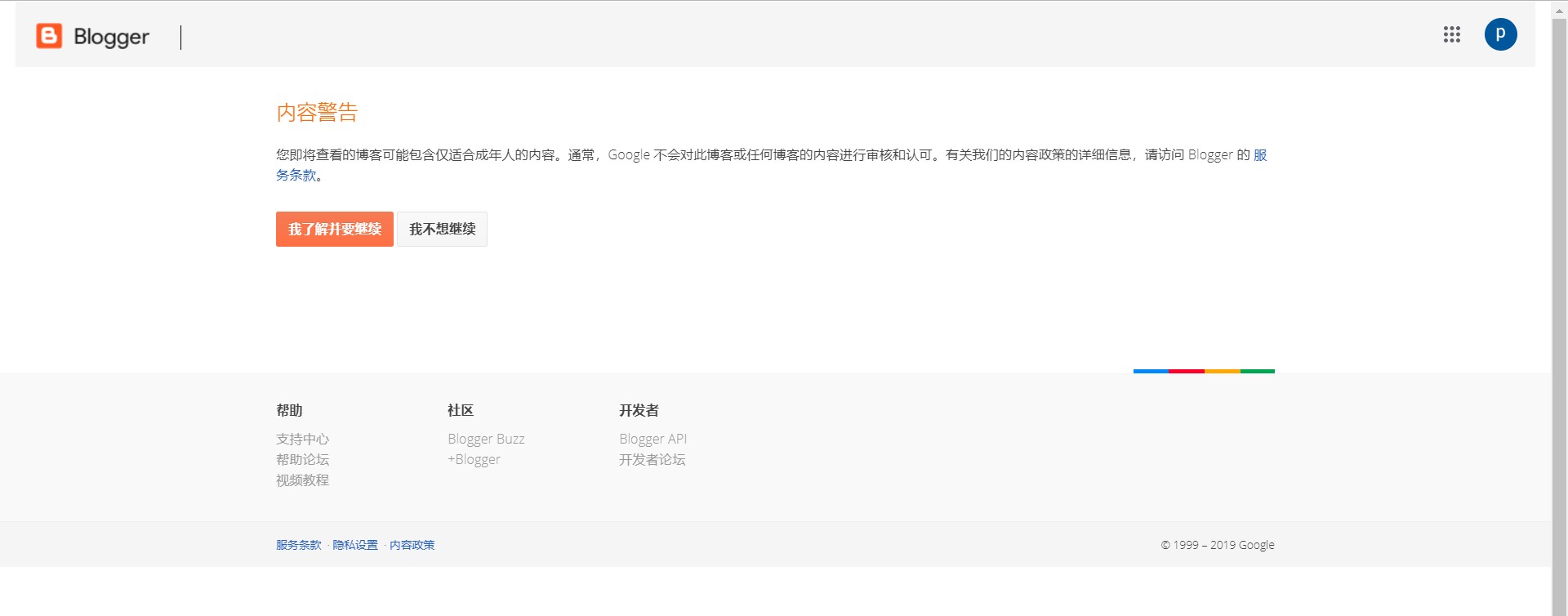Visit the Blogger Buzz link
1568x616 pixels.
[486, 439]
